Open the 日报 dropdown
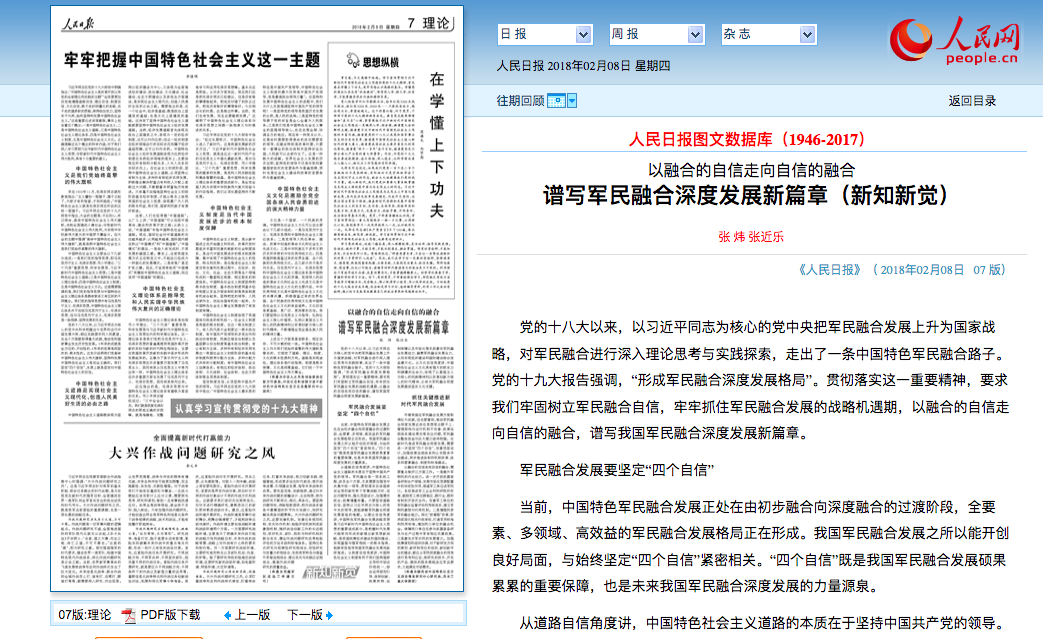Image resolution: width=1043 pixels, height=639 pixels. pyautogui.click(x=544, y=34)
